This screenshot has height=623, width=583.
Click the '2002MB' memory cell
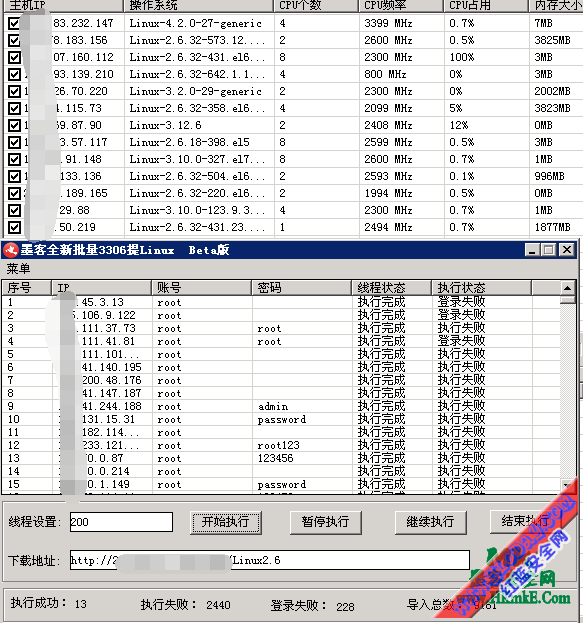pyautogui.click(x=552, y=91)
